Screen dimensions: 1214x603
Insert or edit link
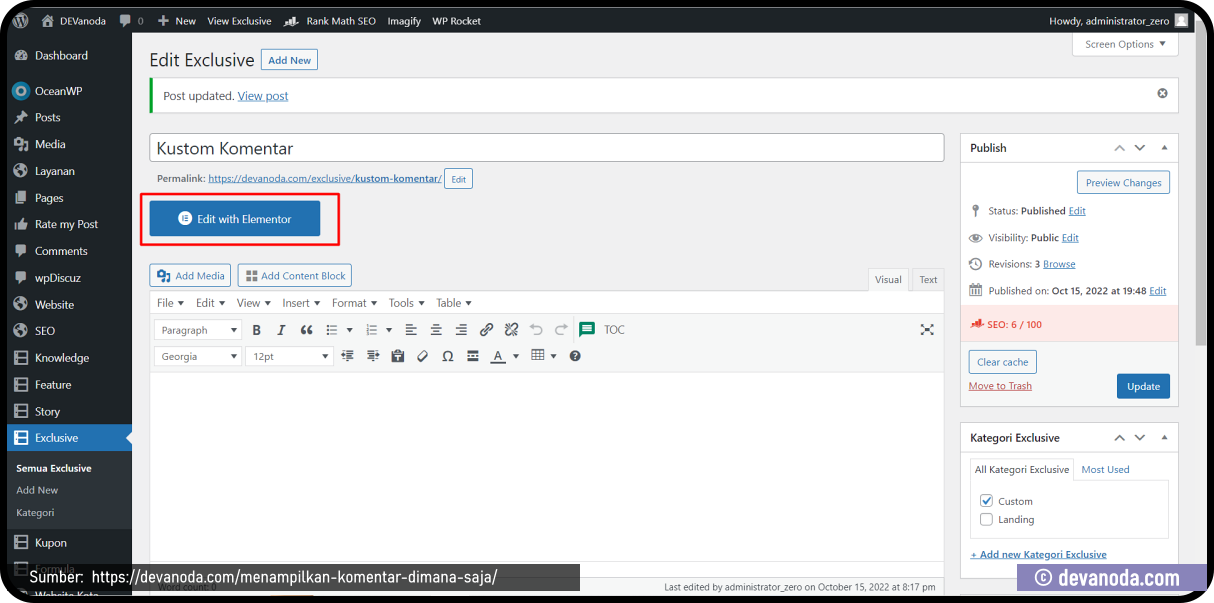(486, 330)
